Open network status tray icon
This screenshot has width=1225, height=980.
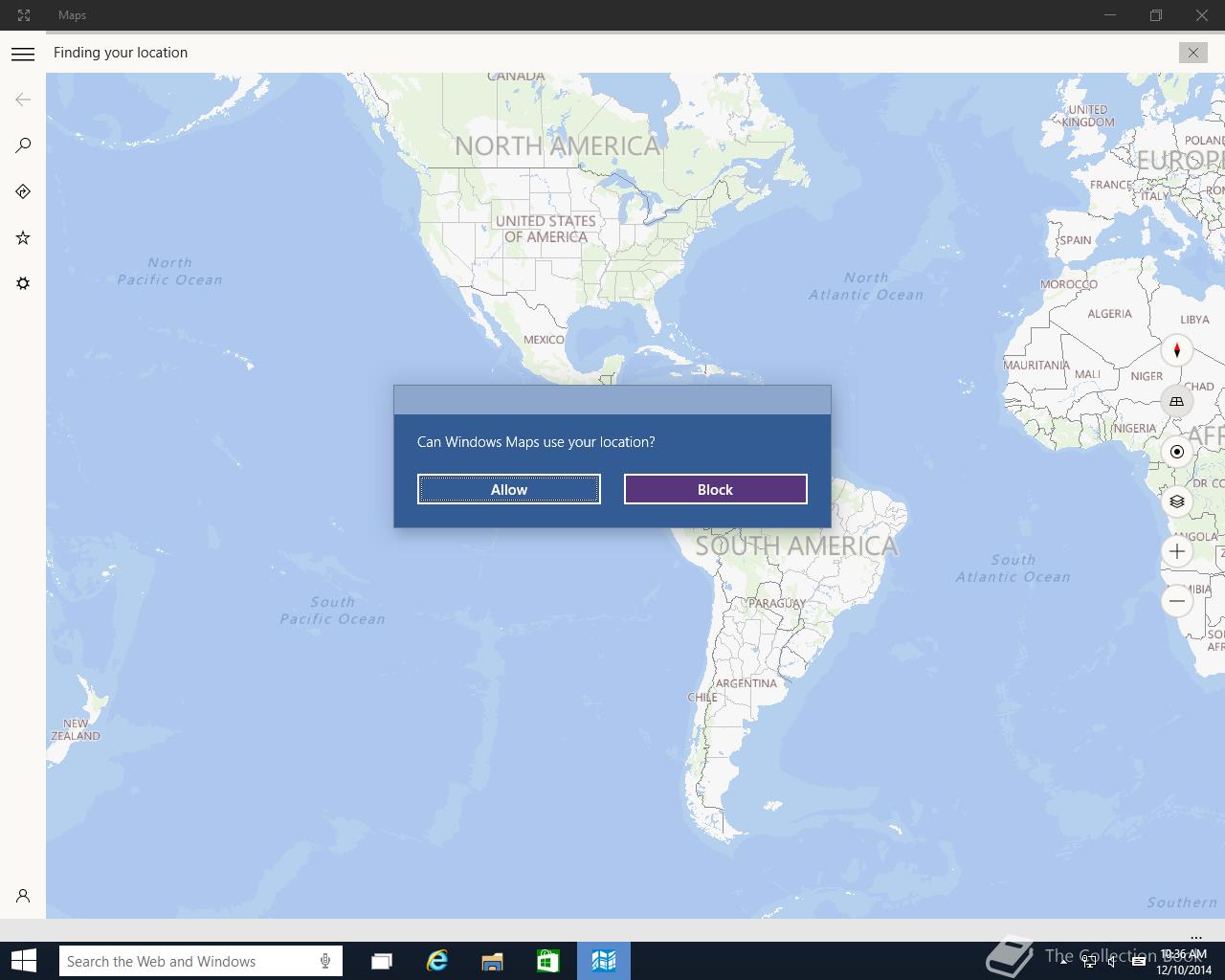pyautogui.click(x=1089, y=962)
